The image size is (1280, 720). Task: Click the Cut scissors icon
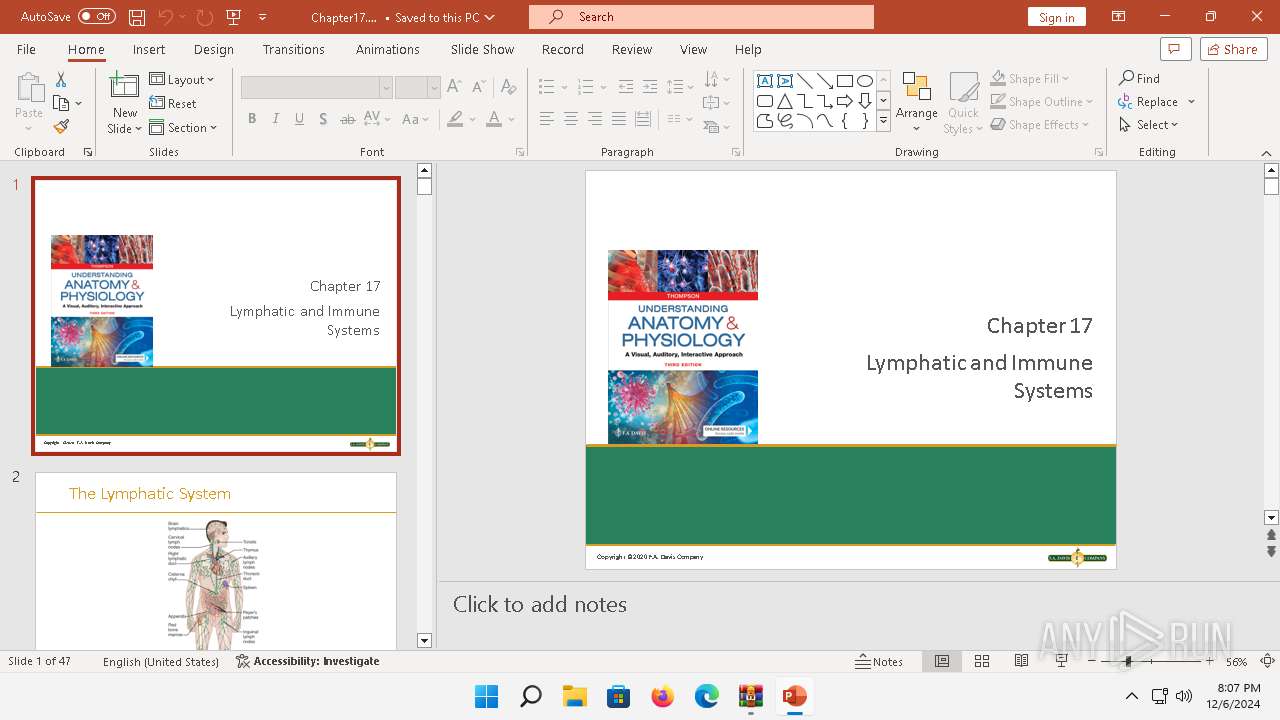tap(61, 80)
